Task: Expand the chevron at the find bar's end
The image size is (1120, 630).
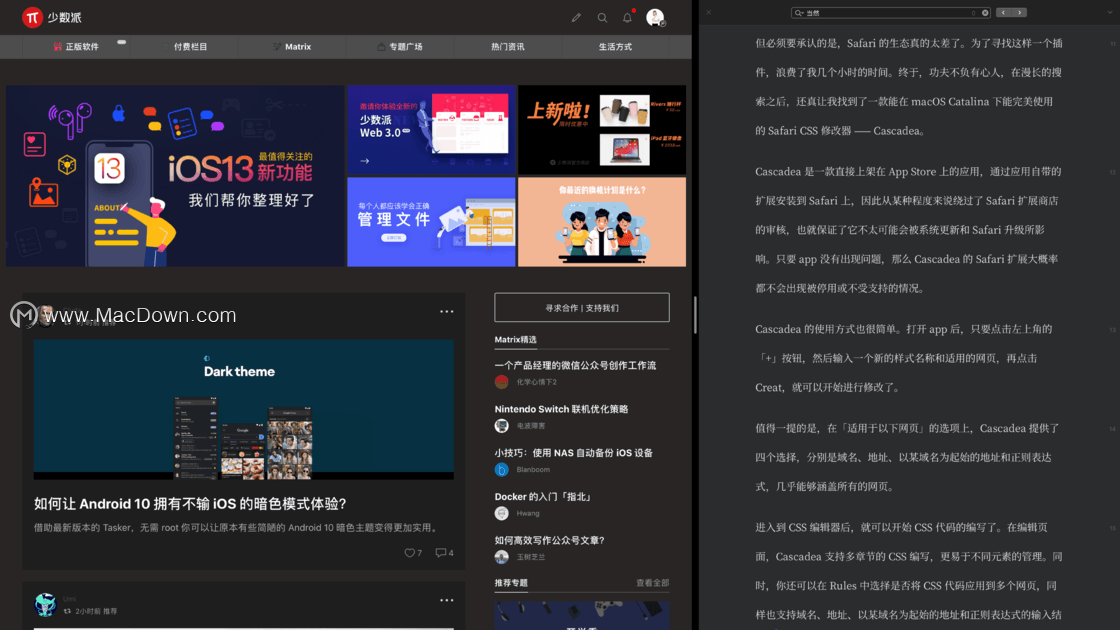Action: (x=1109, y=13)
